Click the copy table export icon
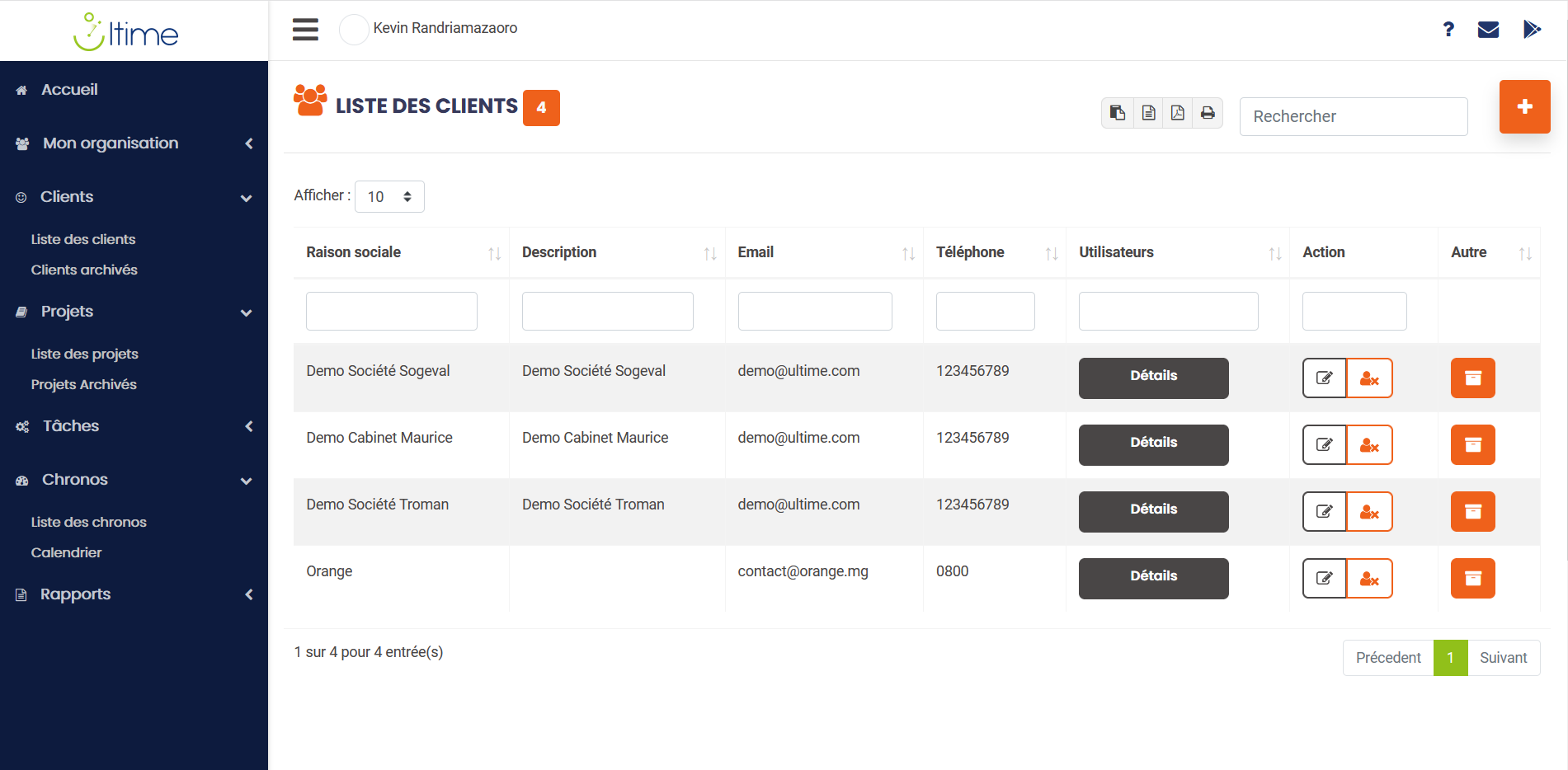Viewport: 1568px width, 770px height. pyautogui.click(x=1118, y=113)
